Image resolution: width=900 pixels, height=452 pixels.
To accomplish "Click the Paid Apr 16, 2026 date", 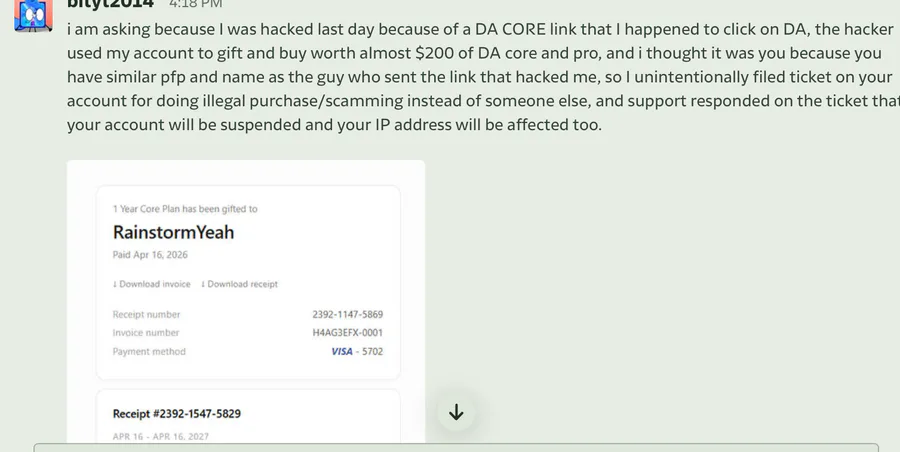I will click(149, 255).
